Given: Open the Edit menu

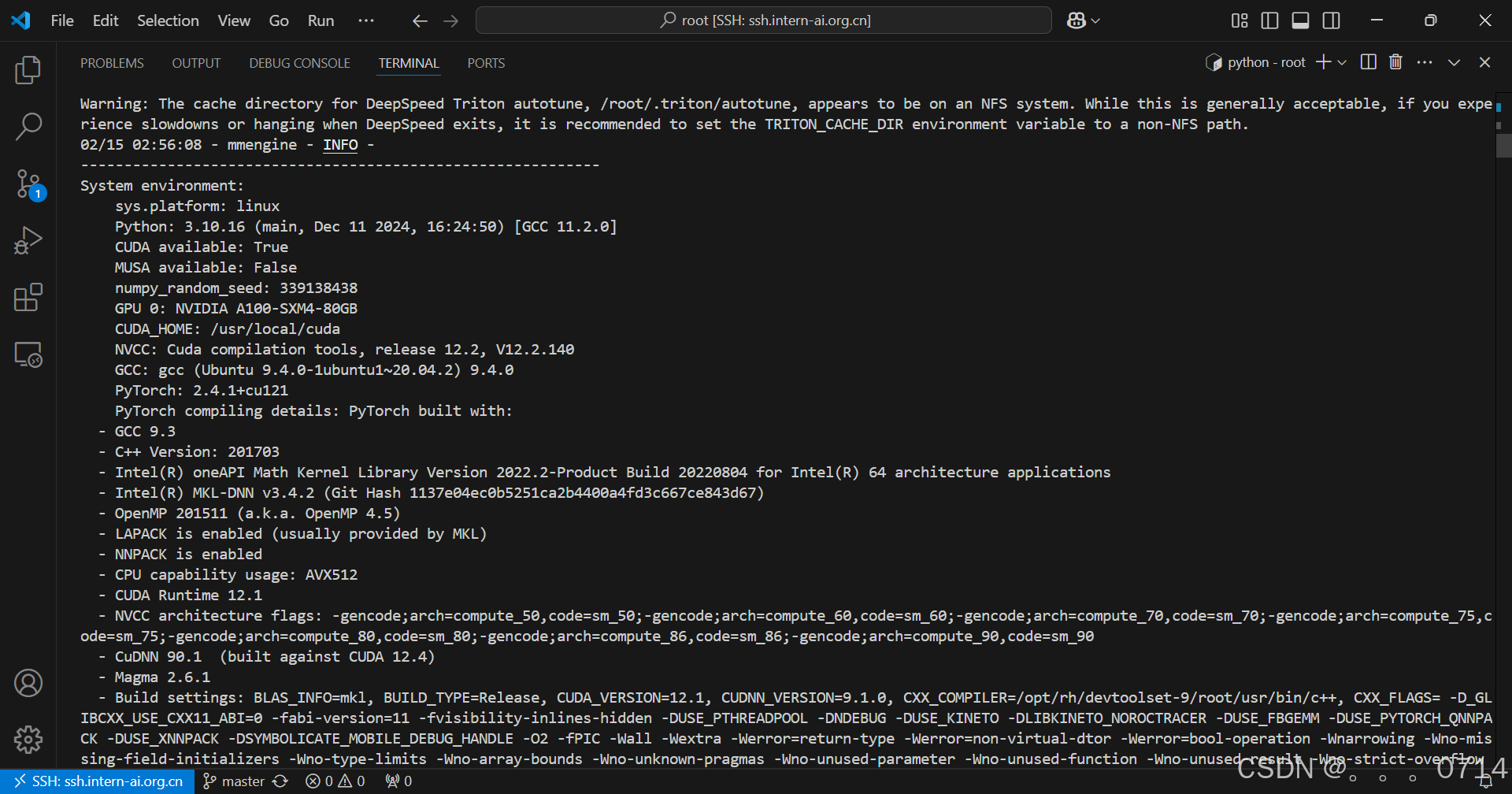Looking at the screenshot, I should (x=106, y=20).
